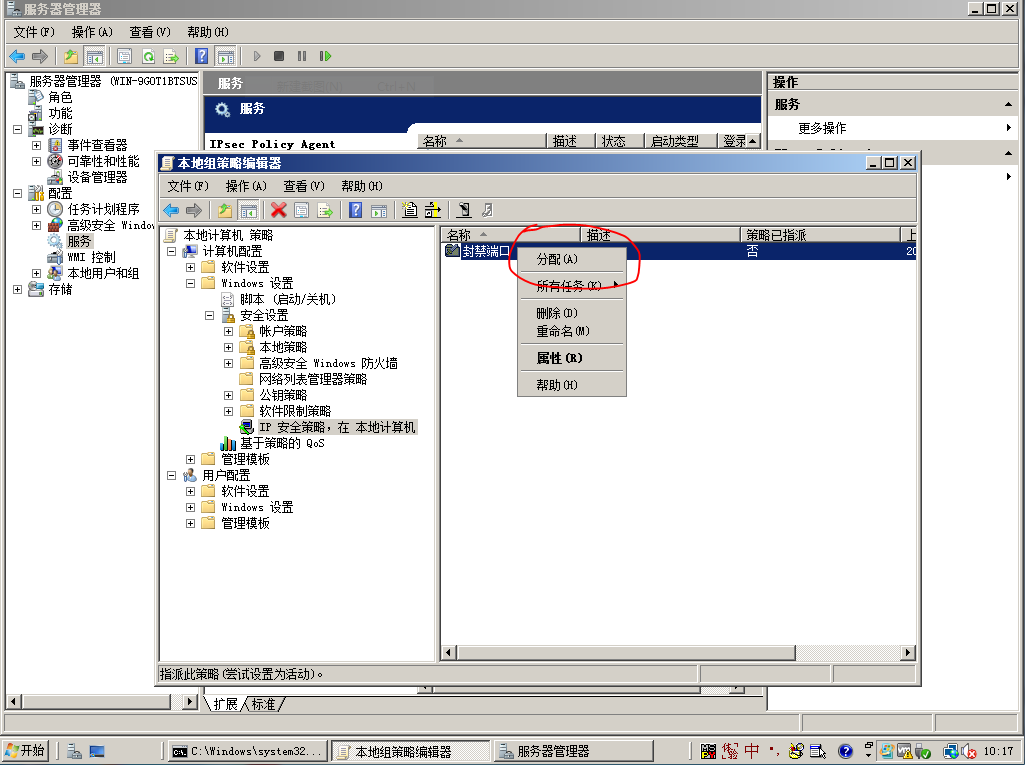Image resolution: width=1025 pixels, height=765 pixels.
Task: Click manage IP filter lists toolbar icon
Action: (x=433, y=210)
